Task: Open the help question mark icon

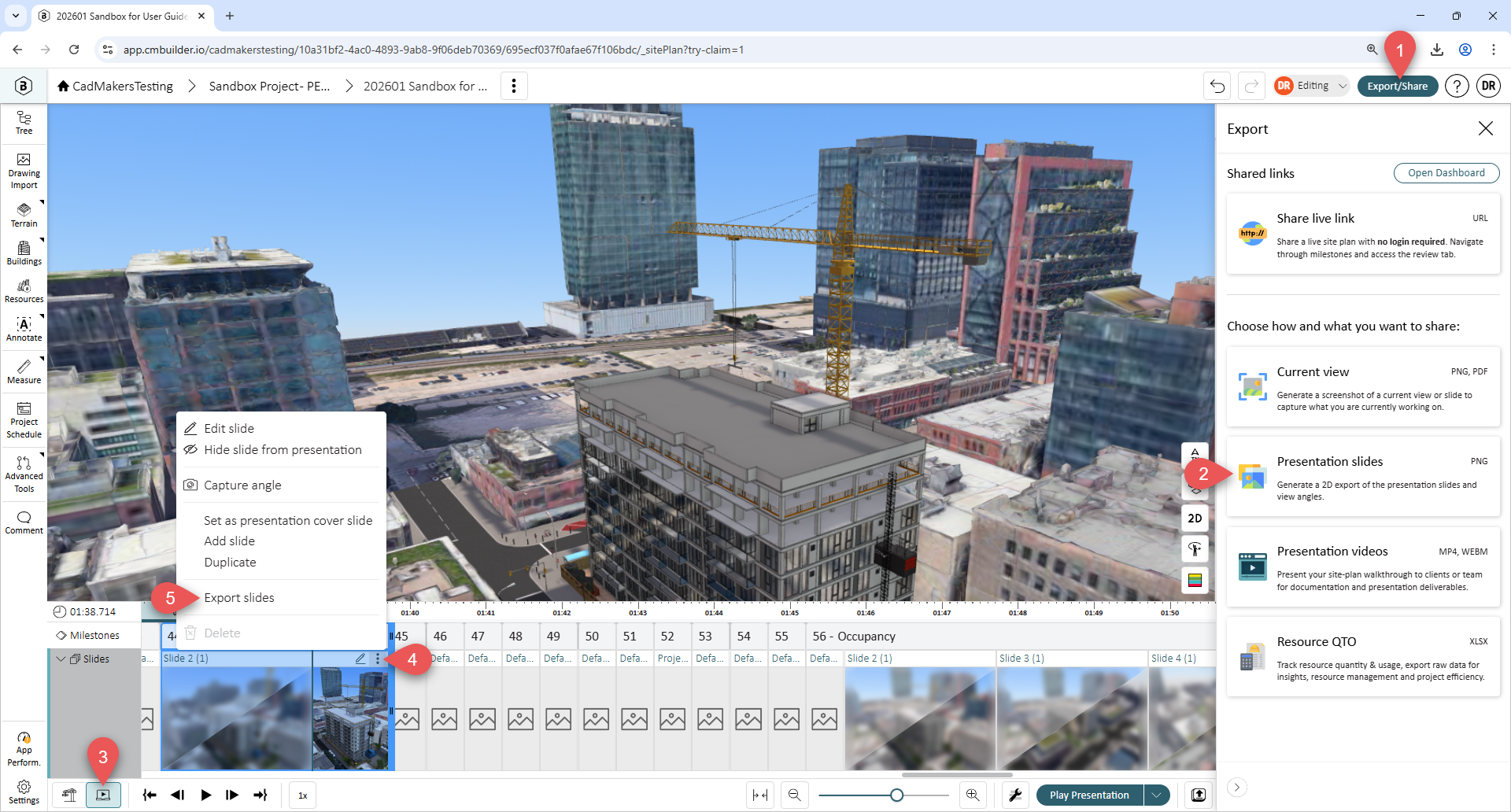Action: (1457, 86)
